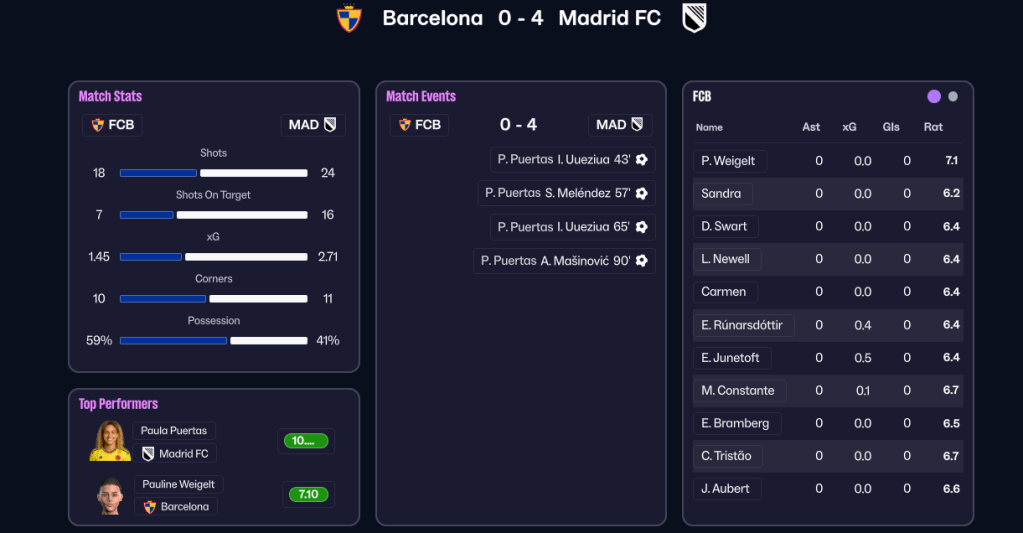Screen dimensions: 1023x533
Task: Select the purple page dot in FCB panel
Action: tap(934, 97)
